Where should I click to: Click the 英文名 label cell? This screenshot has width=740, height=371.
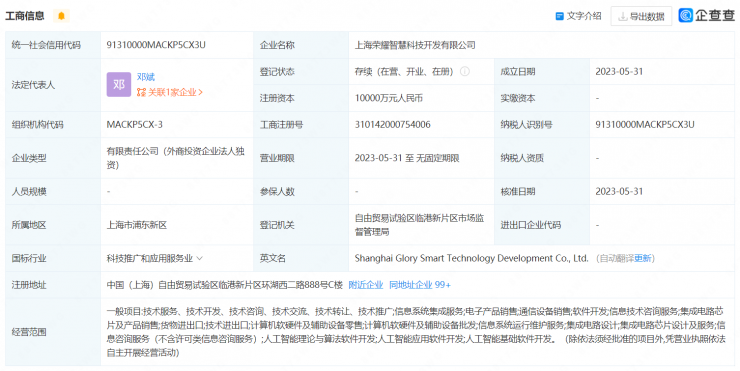pos(301,258)
